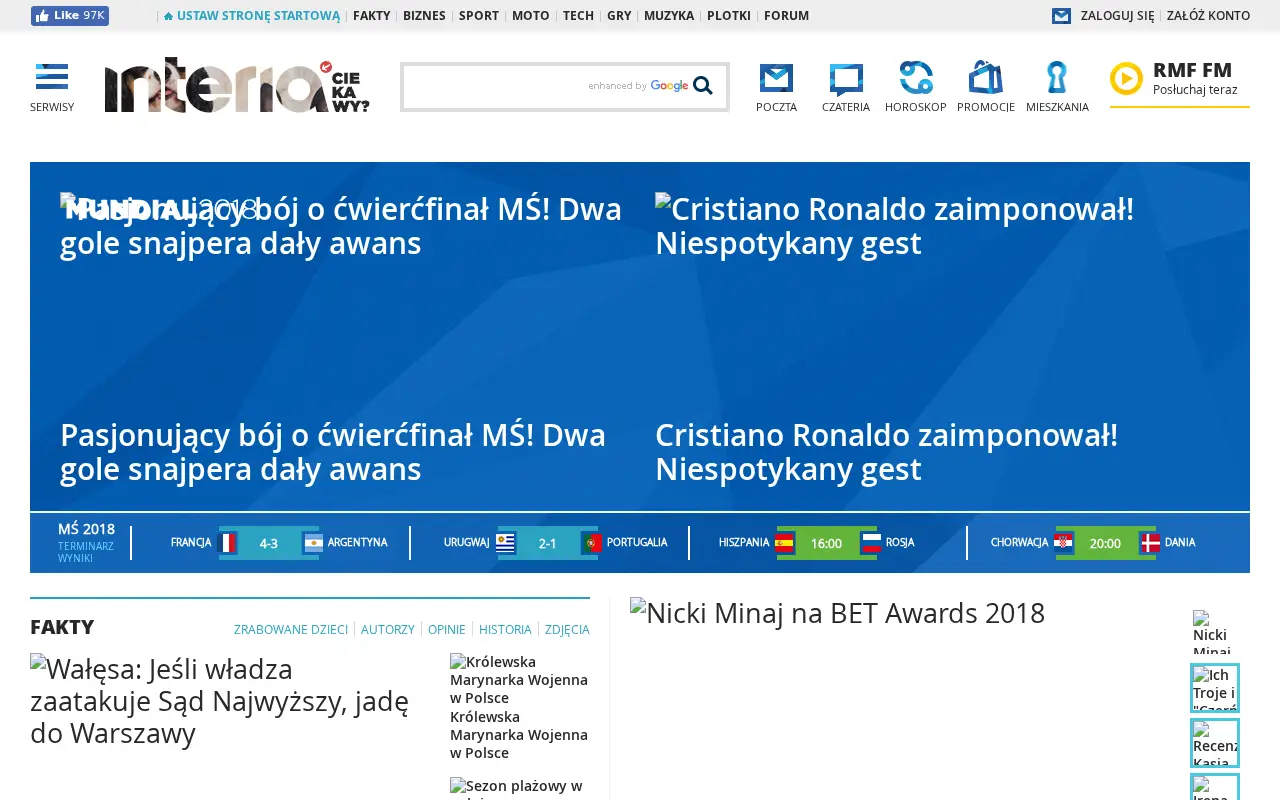Click the Załóż konto link
The image size is (1280, 800).
point(1208,16)
